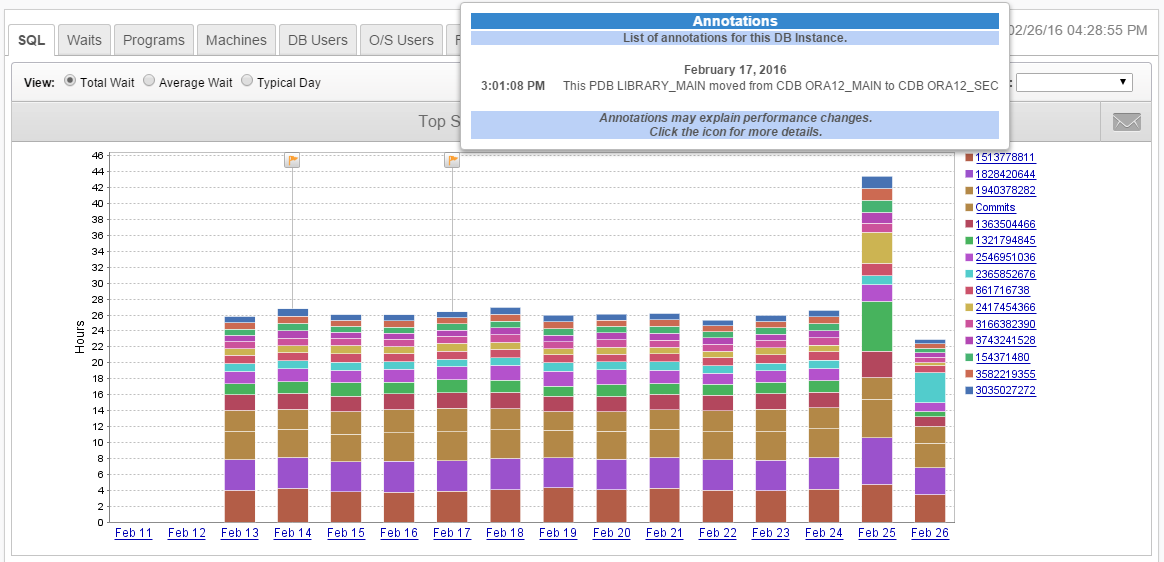Switch to the Programs tab

[x=154, y=40]
